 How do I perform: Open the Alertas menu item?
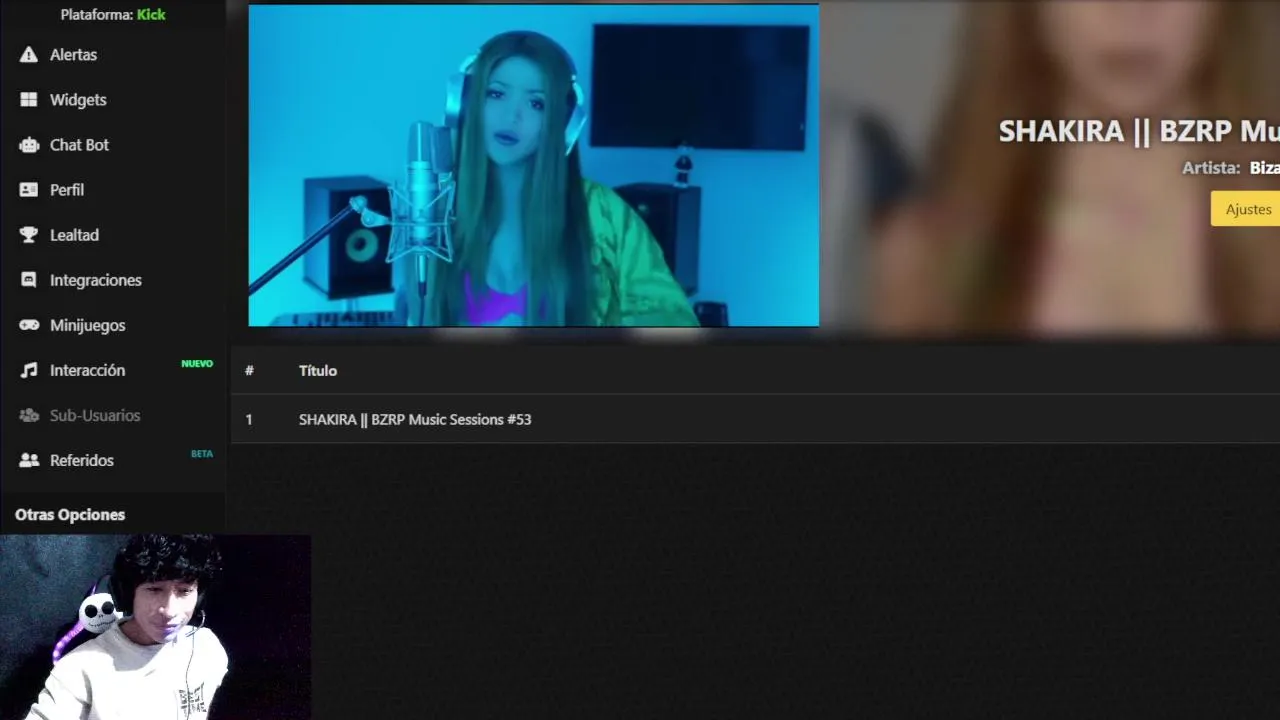pyautogui.click(x=74, y=55)
